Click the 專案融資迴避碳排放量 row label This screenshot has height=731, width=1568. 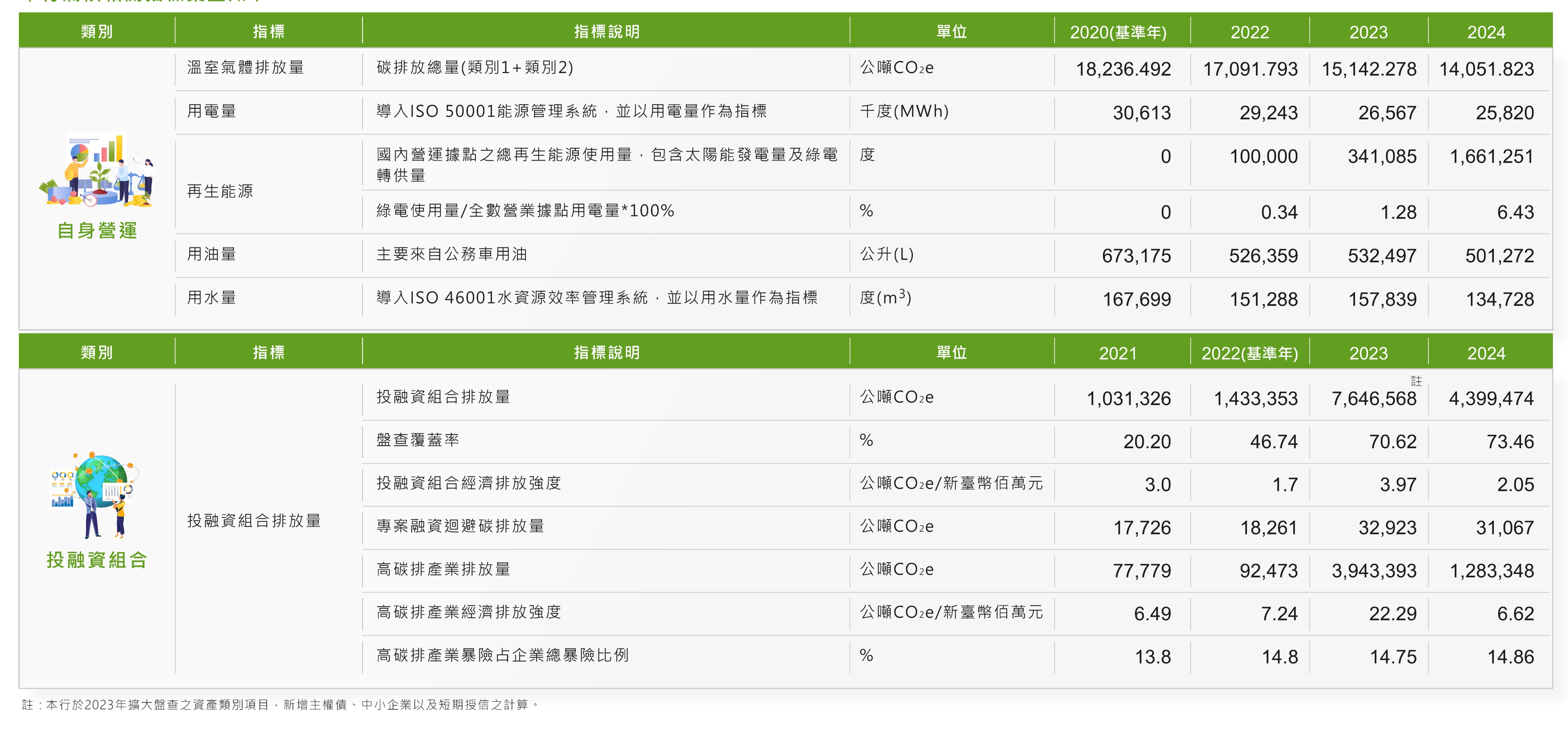pos(460,526)
